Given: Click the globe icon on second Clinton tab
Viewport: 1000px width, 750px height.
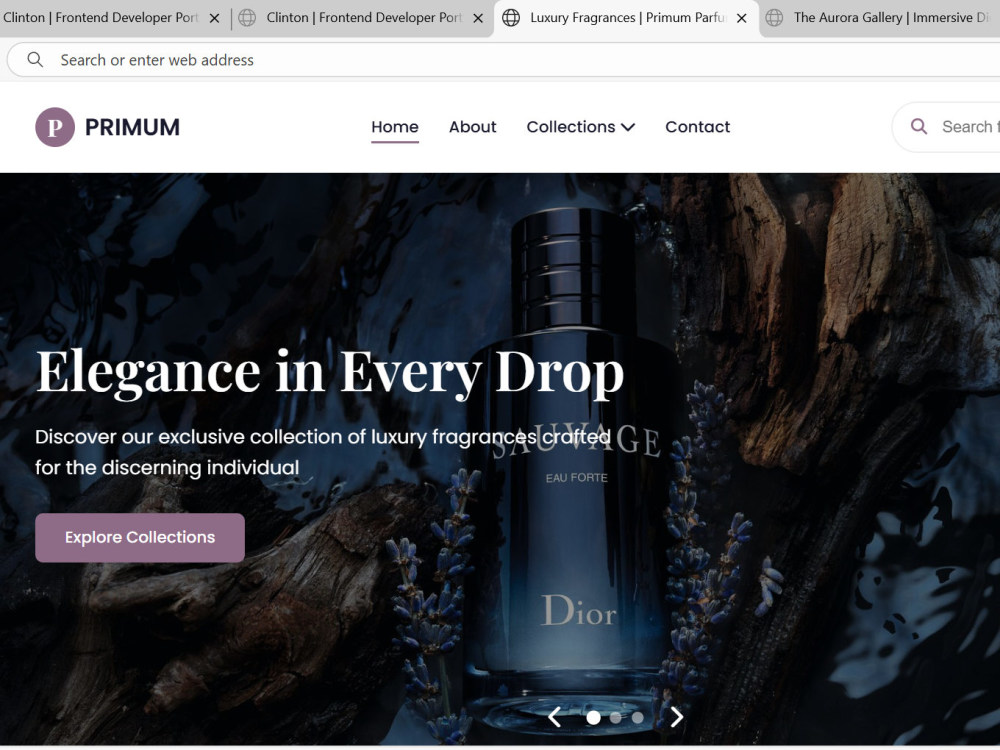Looking at the screenshot, I should click(247, 18).
